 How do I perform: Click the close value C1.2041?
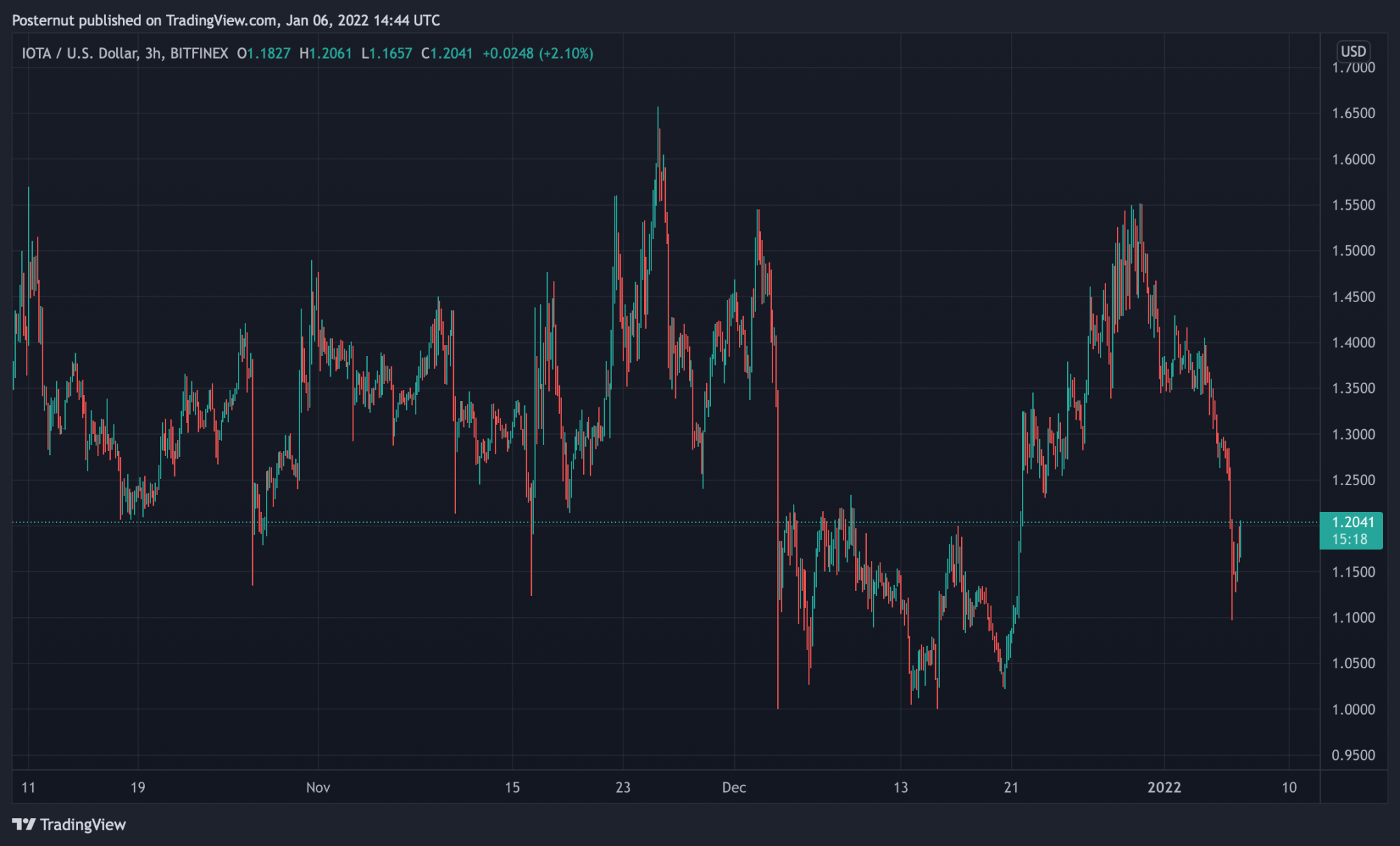(x=447, y=53)
